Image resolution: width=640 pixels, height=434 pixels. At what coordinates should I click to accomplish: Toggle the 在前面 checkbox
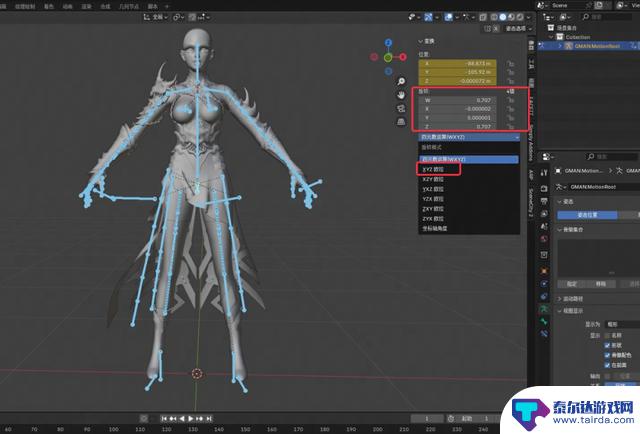pos(607,365)
